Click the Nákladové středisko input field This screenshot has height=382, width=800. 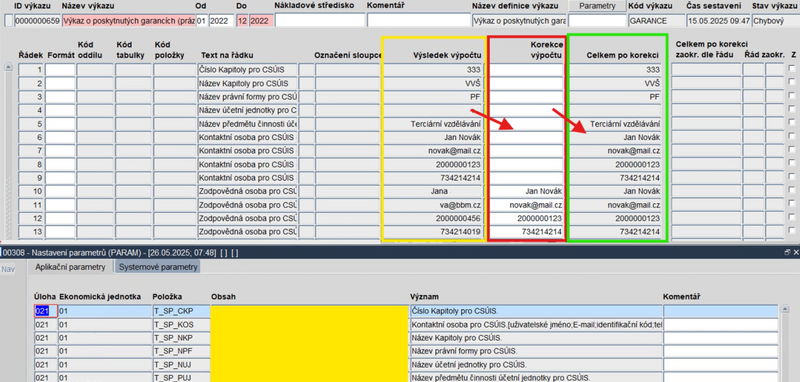320,21
